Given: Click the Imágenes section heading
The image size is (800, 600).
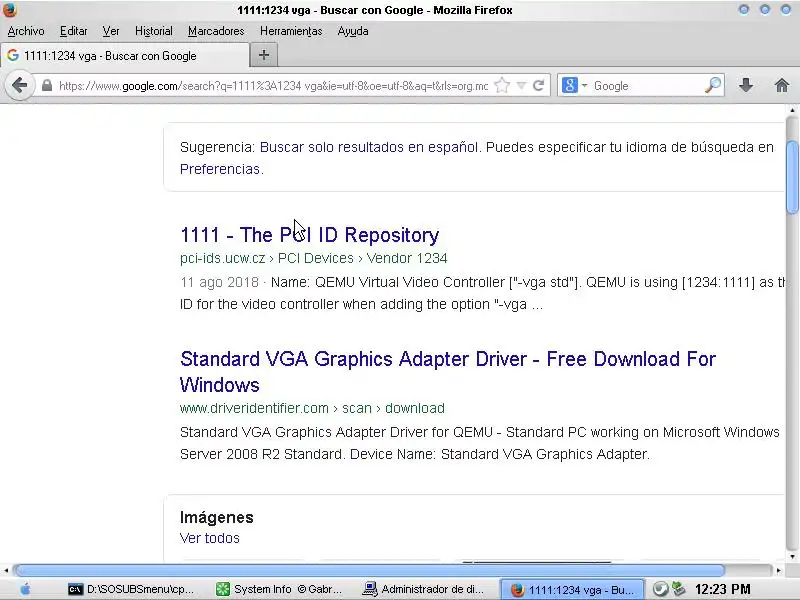Looking at the screenshot, I should (x=217, y=517).
